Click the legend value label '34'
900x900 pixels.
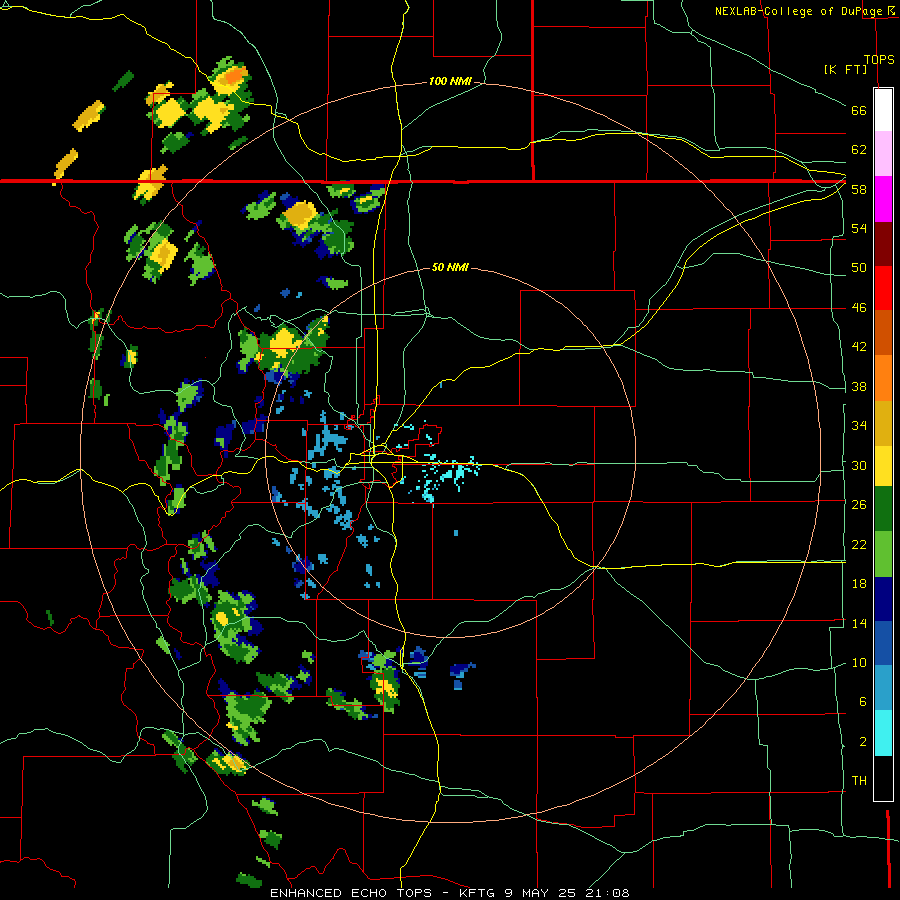click(x=859, y=426)
